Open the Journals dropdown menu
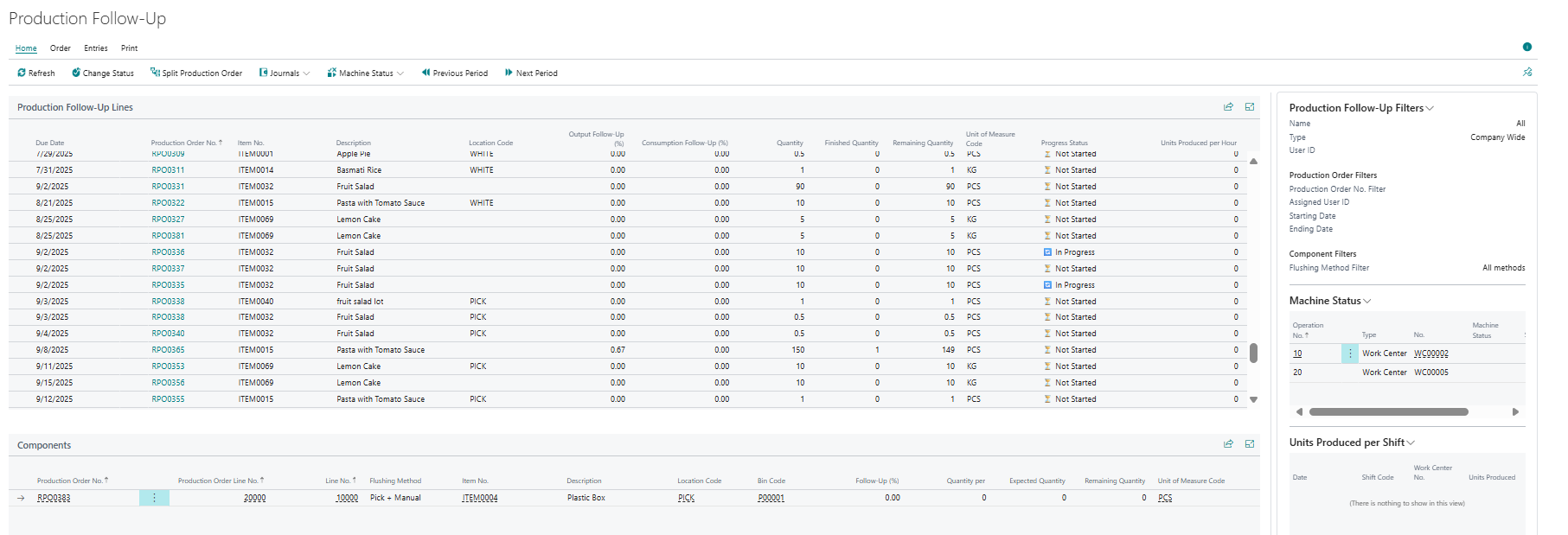The image size is (1568, 535). click(x=285, y=73)
